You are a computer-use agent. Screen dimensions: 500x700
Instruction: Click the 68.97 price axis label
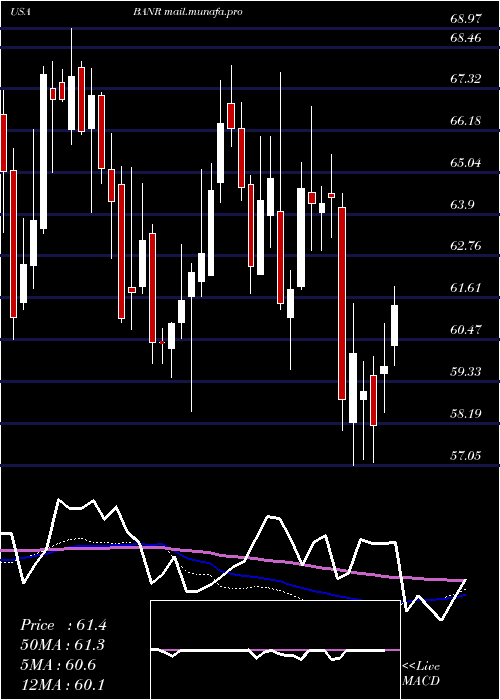(466, 19)
